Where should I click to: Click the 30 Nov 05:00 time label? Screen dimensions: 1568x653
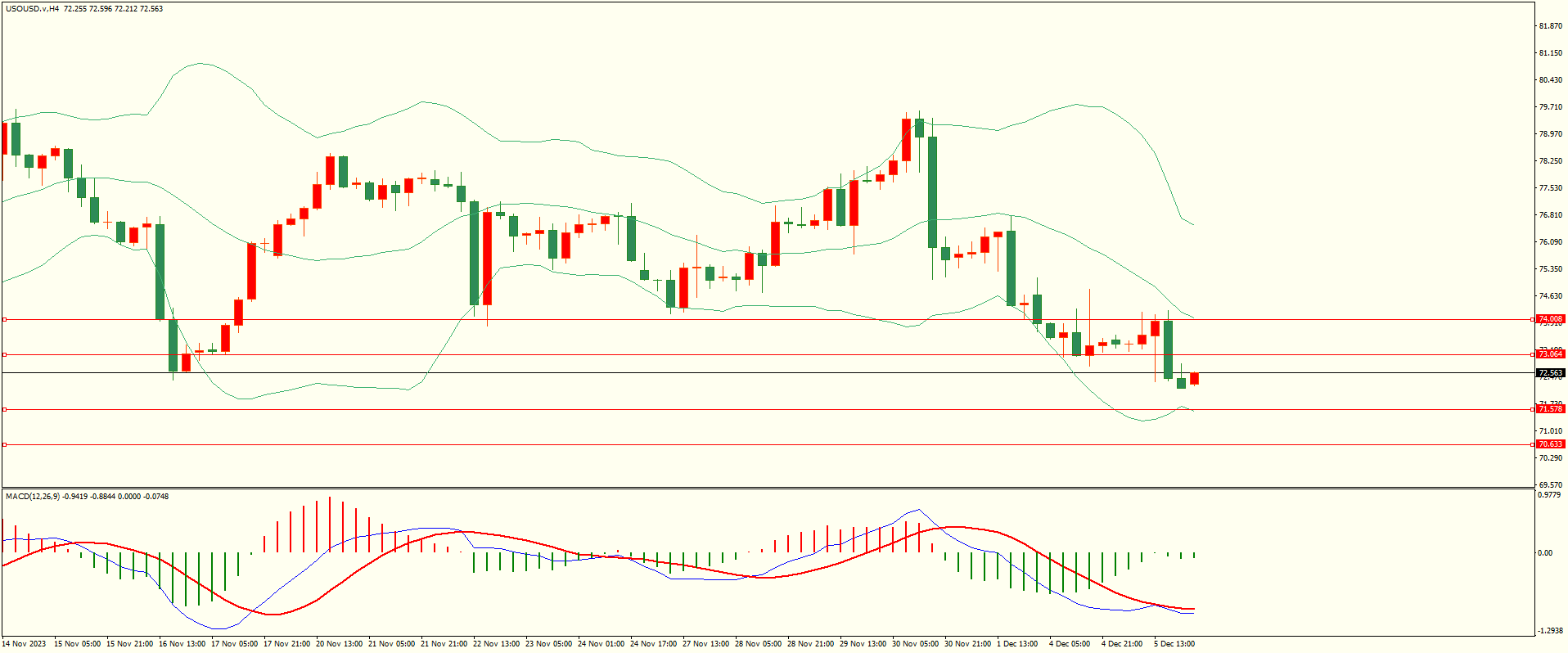click(915, 644)
